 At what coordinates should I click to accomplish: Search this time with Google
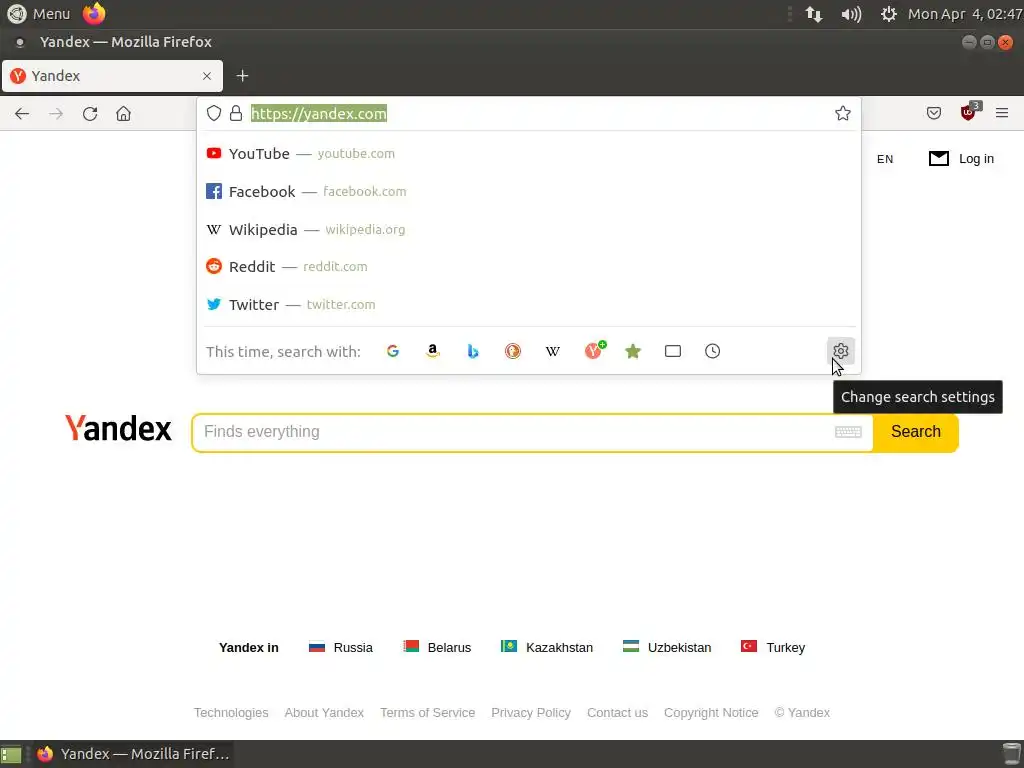point(392,351)
